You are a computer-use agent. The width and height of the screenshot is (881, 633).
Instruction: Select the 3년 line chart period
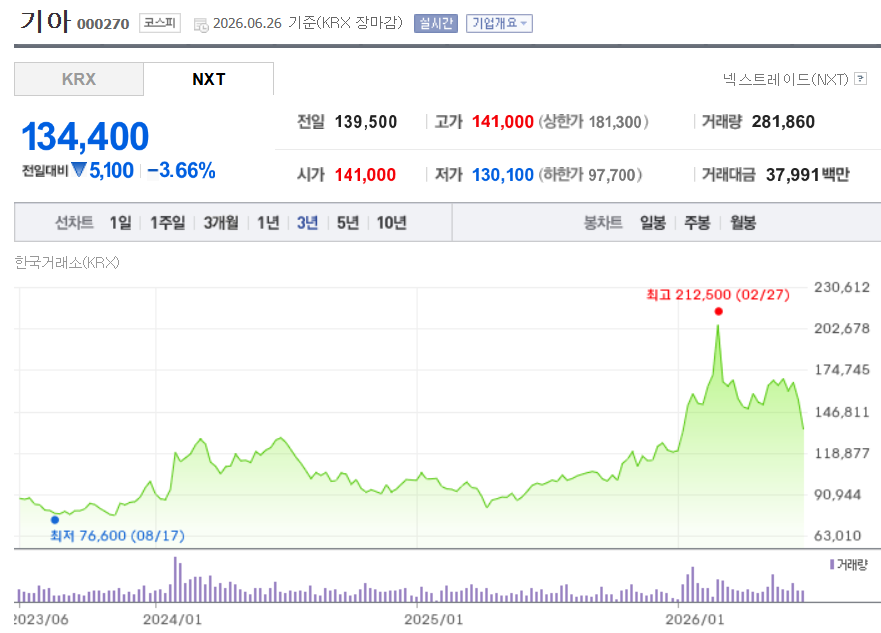(x=307, y=223)
